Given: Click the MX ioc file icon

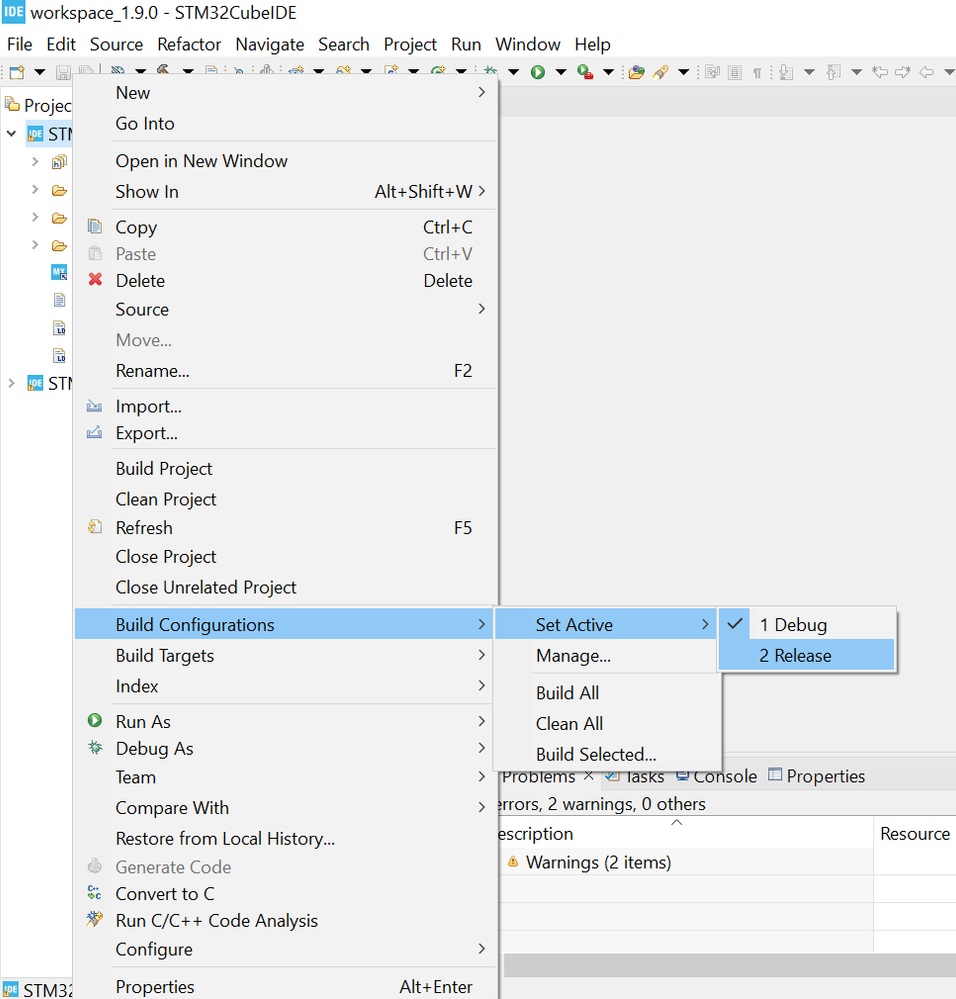Looking at the screenshot, I should pyautogui.click(x=59, y=273).
